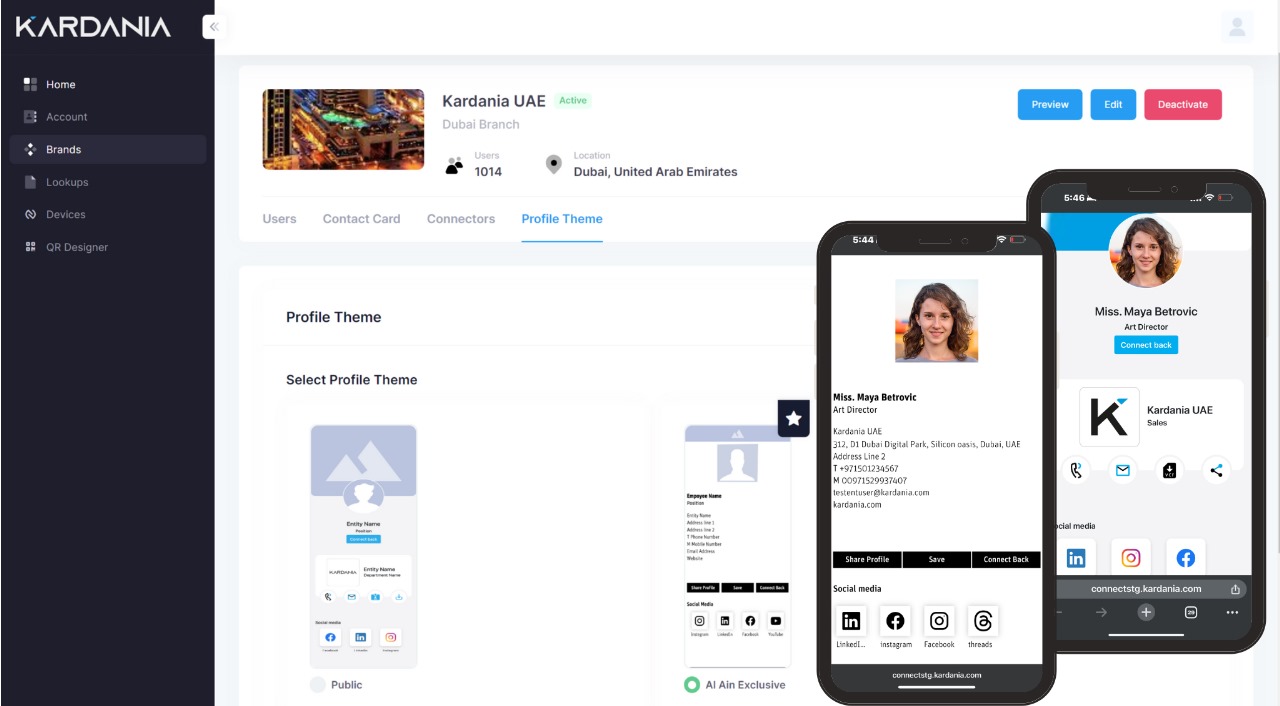Open Brands in the sidebar menu
The width and height of the screenshot is (1280, 706).
(108, 149)
